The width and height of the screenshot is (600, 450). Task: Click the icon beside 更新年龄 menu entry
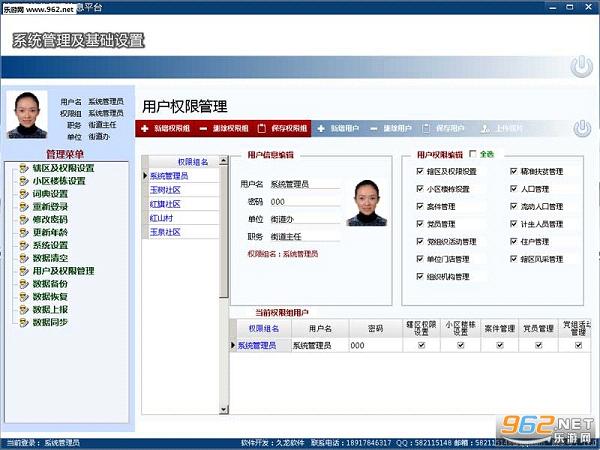coord(24,233)
